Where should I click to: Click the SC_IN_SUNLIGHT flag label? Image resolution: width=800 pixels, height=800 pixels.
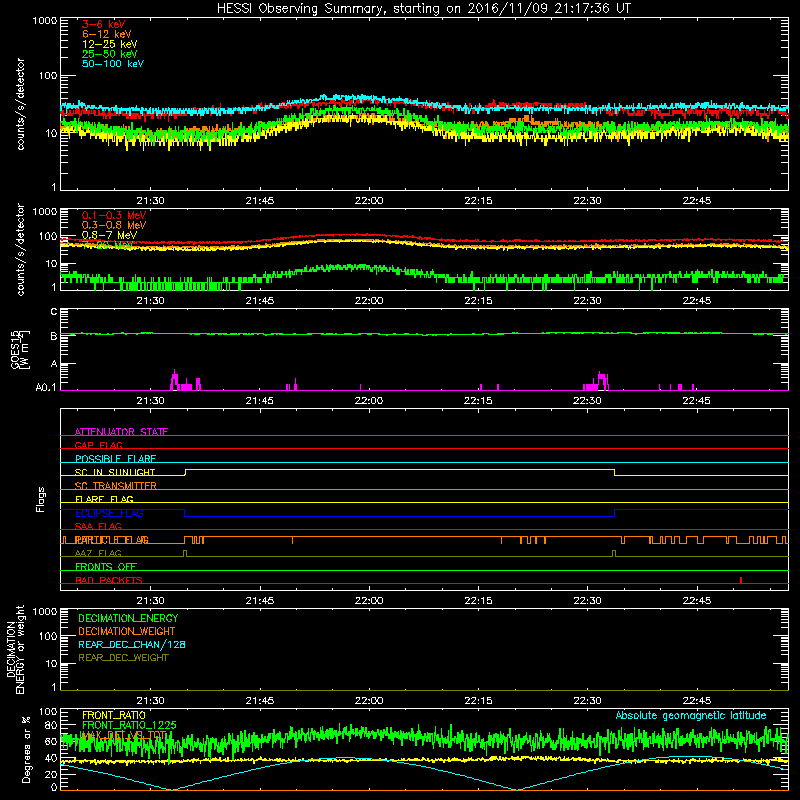(x=115, y=472)
